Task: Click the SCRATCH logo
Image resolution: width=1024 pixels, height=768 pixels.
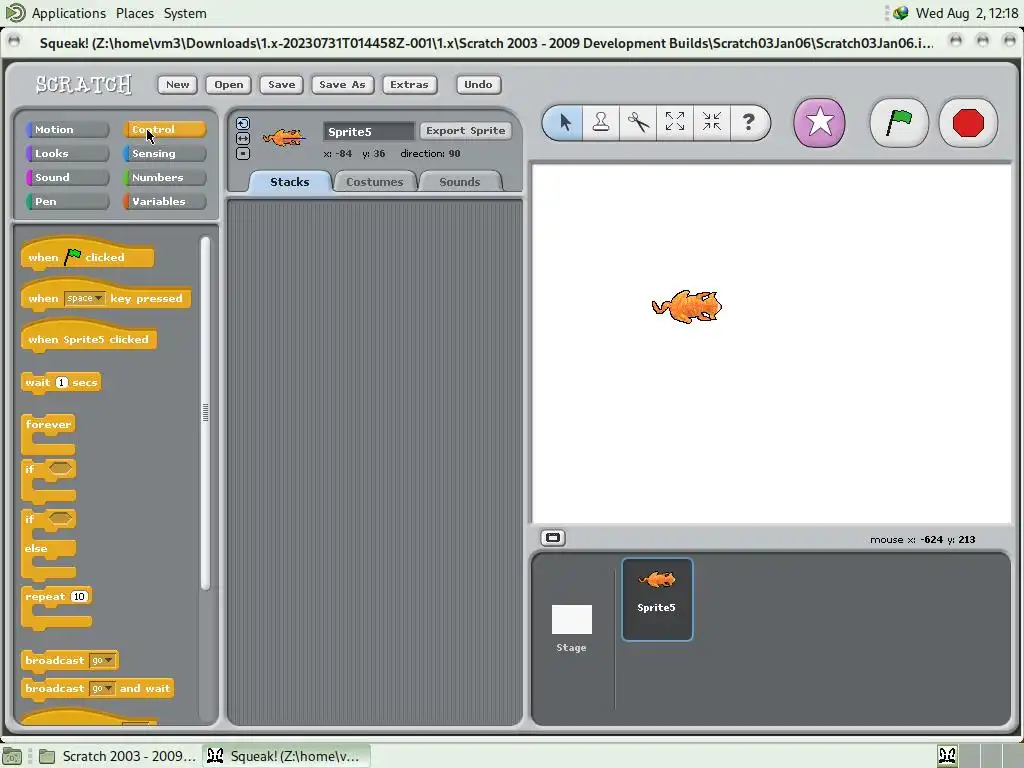Action: (84, 84)
